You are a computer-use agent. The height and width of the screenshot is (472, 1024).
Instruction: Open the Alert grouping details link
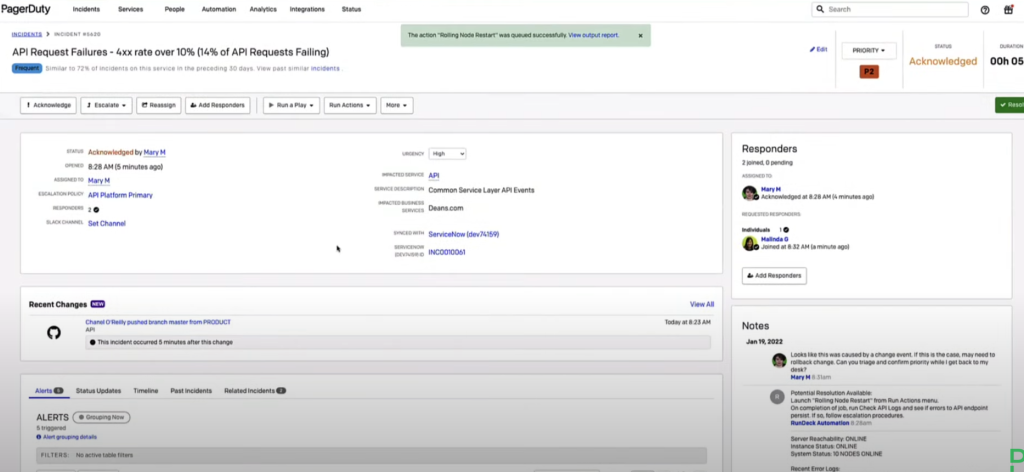coord(70,437)
